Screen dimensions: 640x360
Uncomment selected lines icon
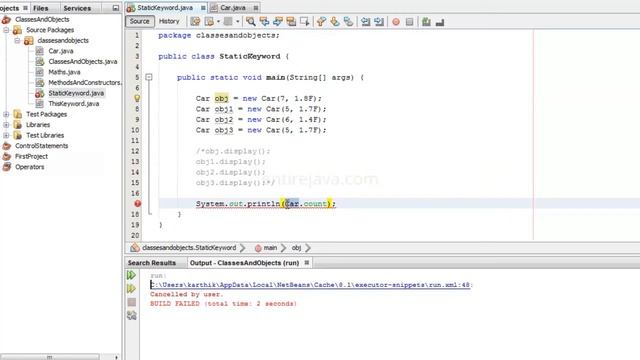(x=440, y=22)
